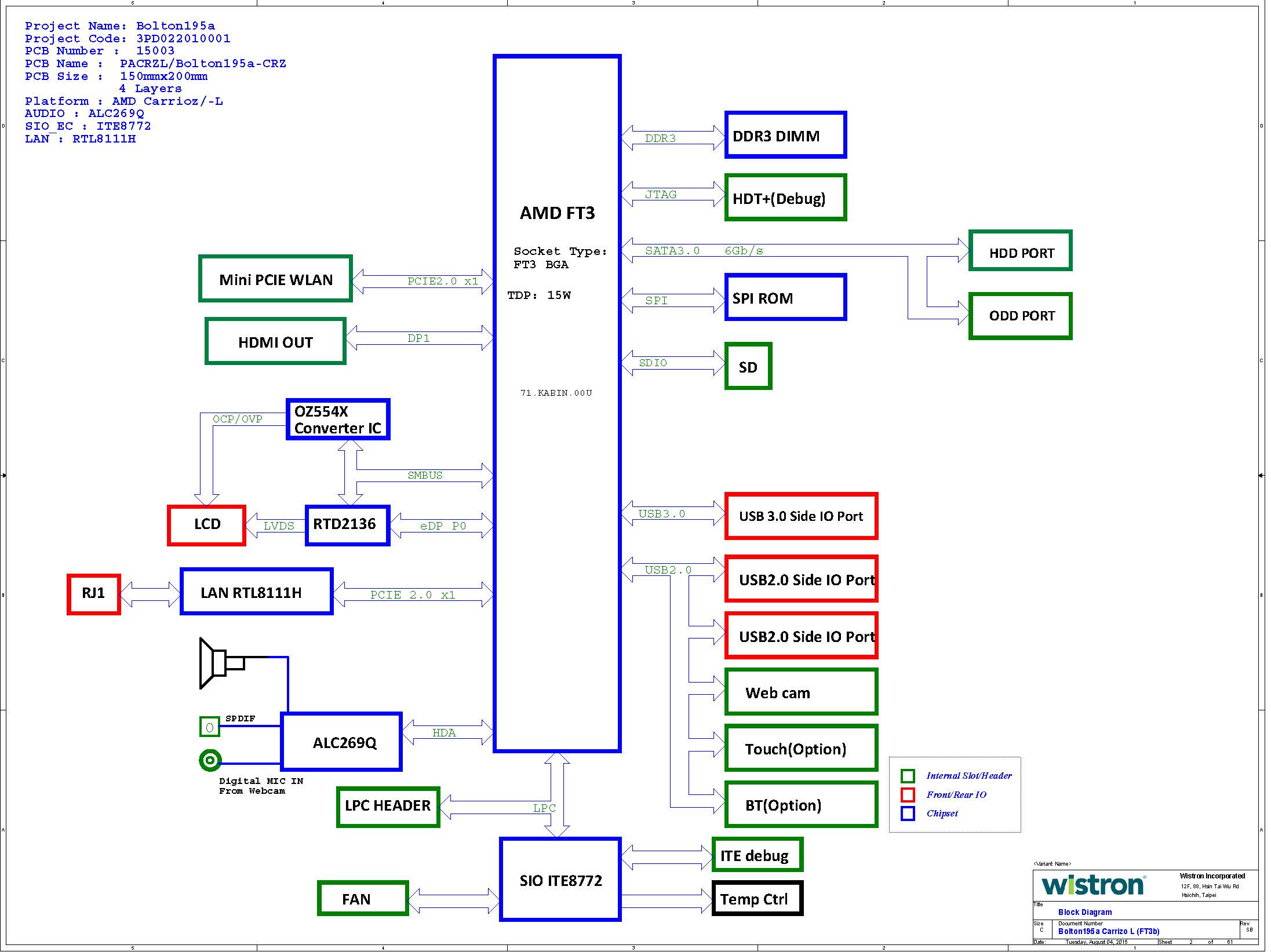
Task: Click the HDD PORT block
Action: coord(1020,251)
